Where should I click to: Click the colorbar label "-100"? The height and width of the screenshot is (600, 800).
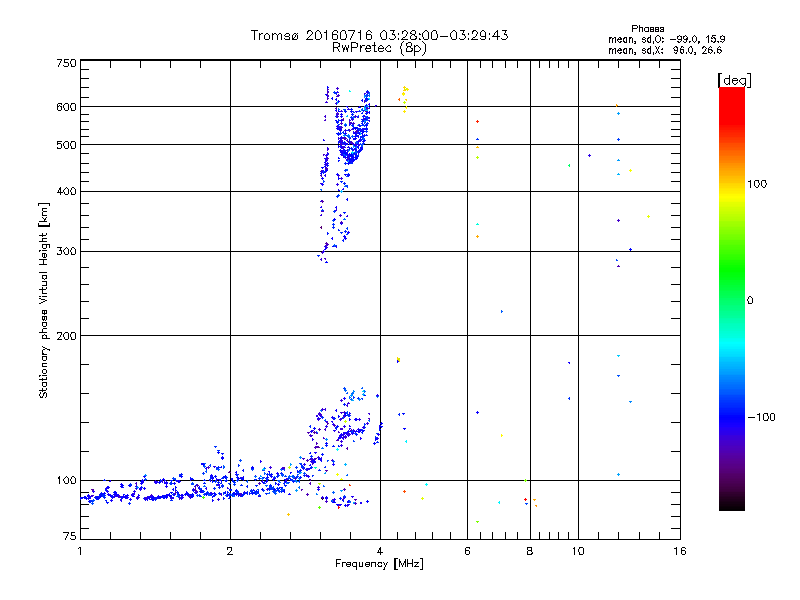coord(761,417)
